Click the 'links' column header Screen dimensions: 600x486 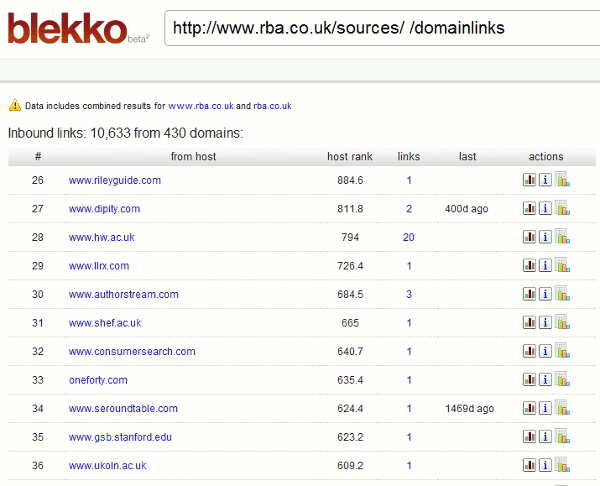coord(409,157)
